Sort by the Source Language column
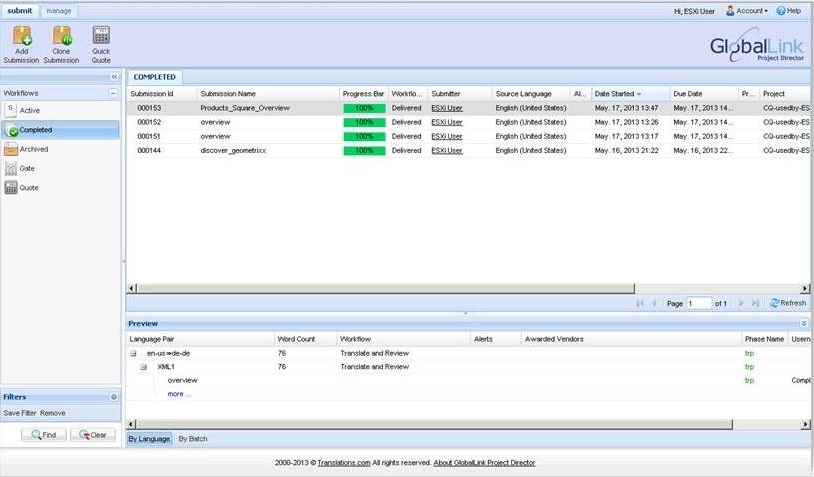The height and width of the screenshot is (477, 814). [531, 94]
